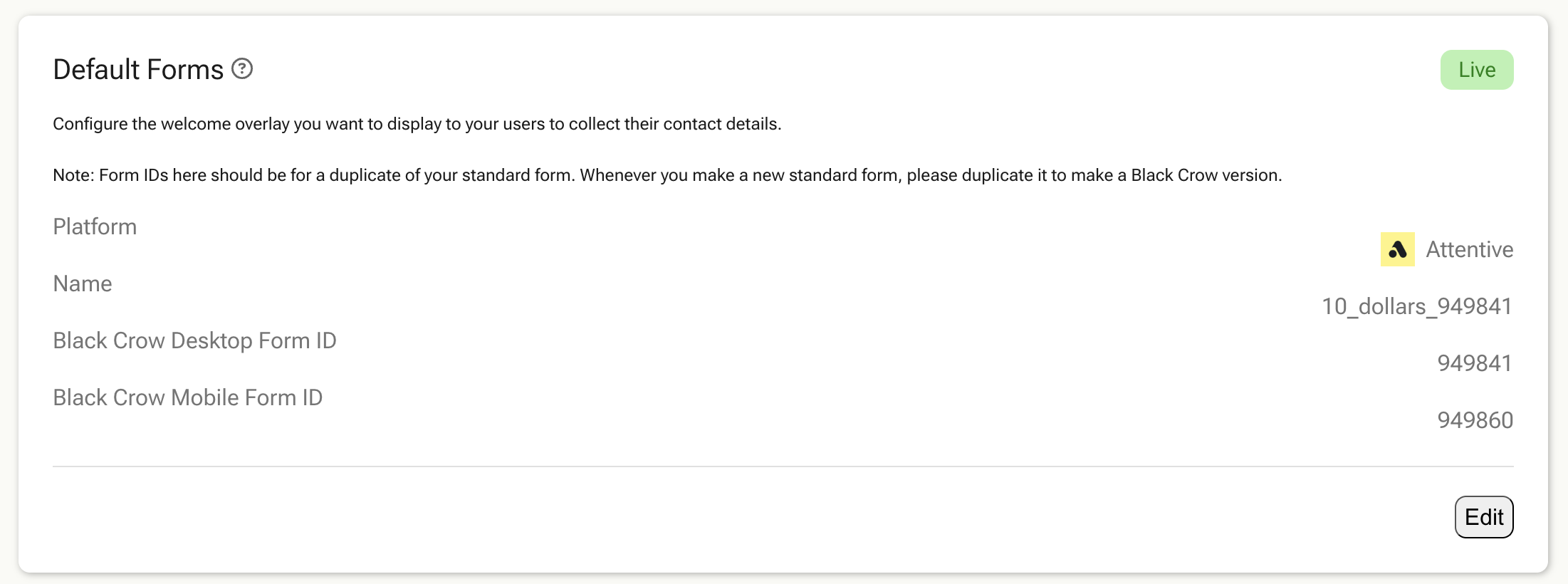
Task: Click the mobile form ID value 949860
Action: pos(1475,420)
